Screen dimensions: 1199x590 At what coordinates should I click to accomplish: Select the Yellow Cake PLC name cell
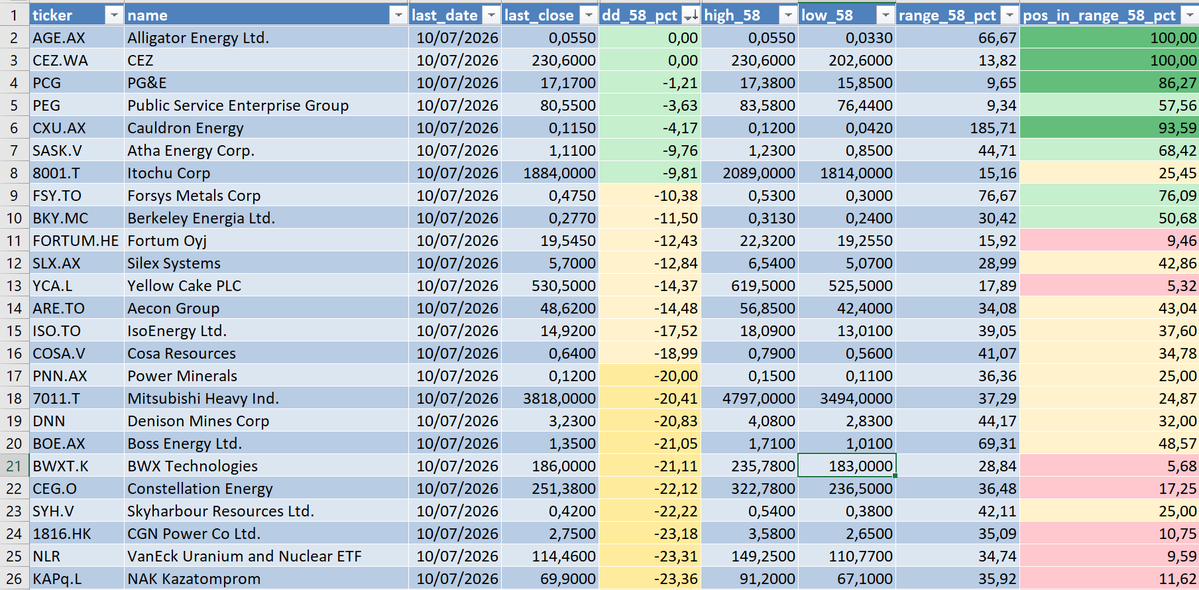pos(266,286)
